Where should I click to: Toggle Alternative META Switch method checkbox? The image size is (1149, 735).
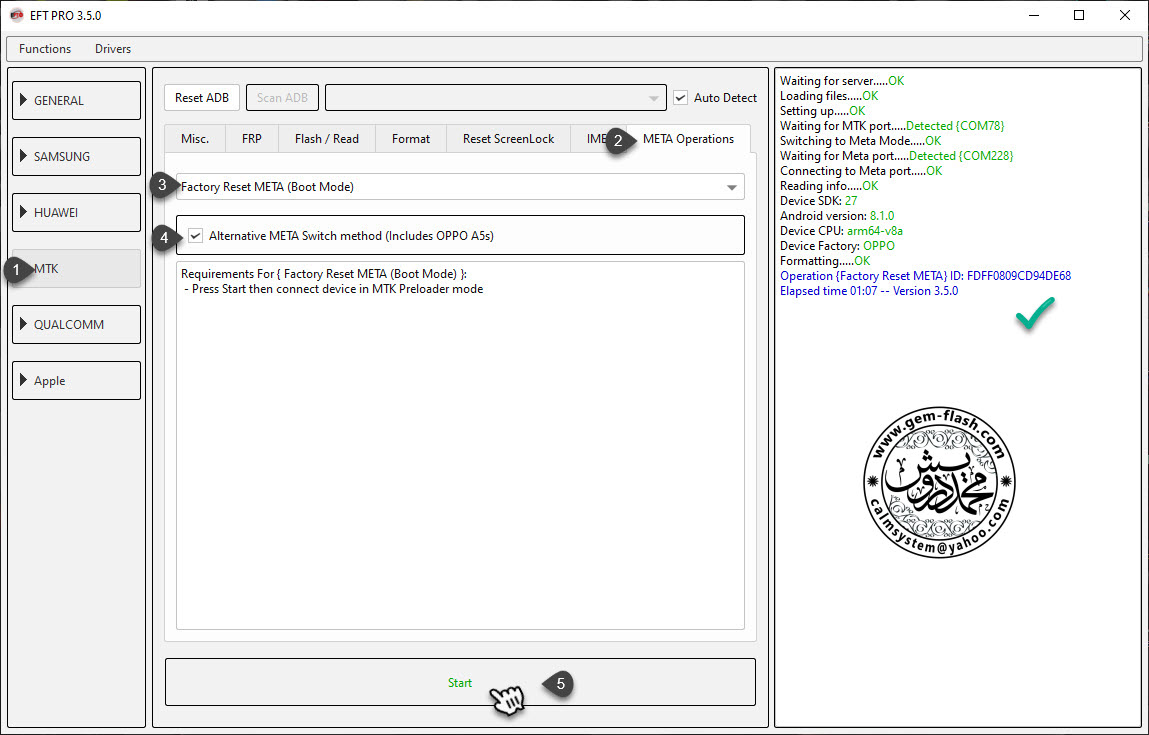[x=196, y=236]
